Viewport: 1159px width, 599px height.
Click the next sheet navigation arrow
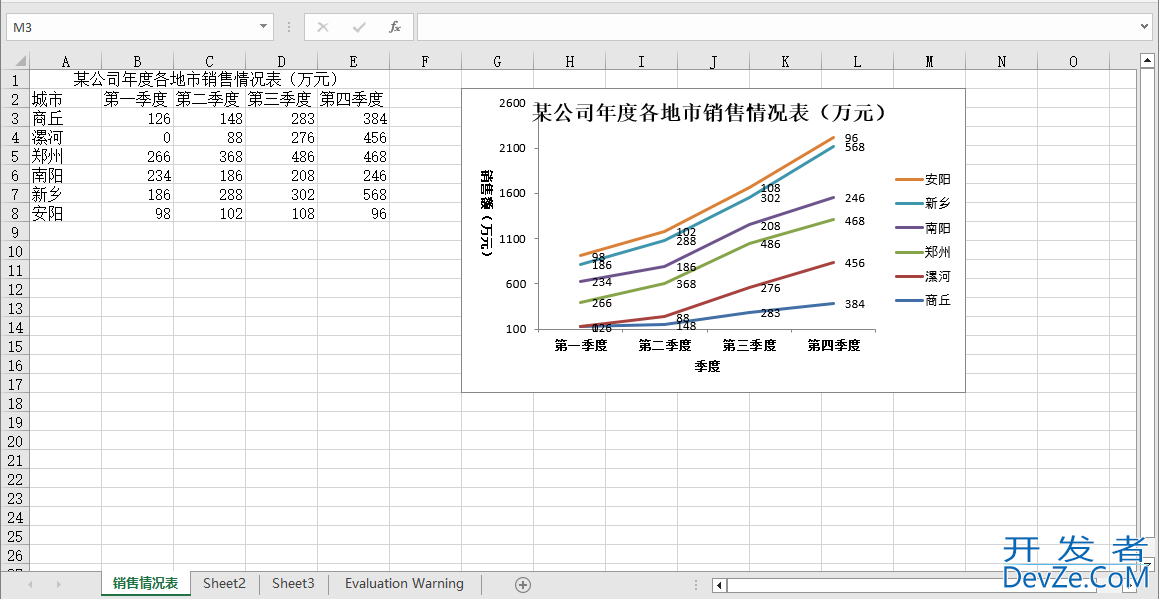click(x=58, y=585)
